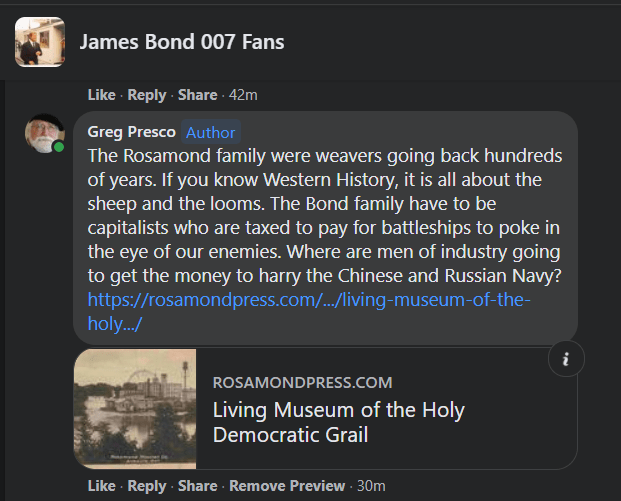Open the link preview postcard thumbnail
Screen dimensions: 621x501
(135, 408)
